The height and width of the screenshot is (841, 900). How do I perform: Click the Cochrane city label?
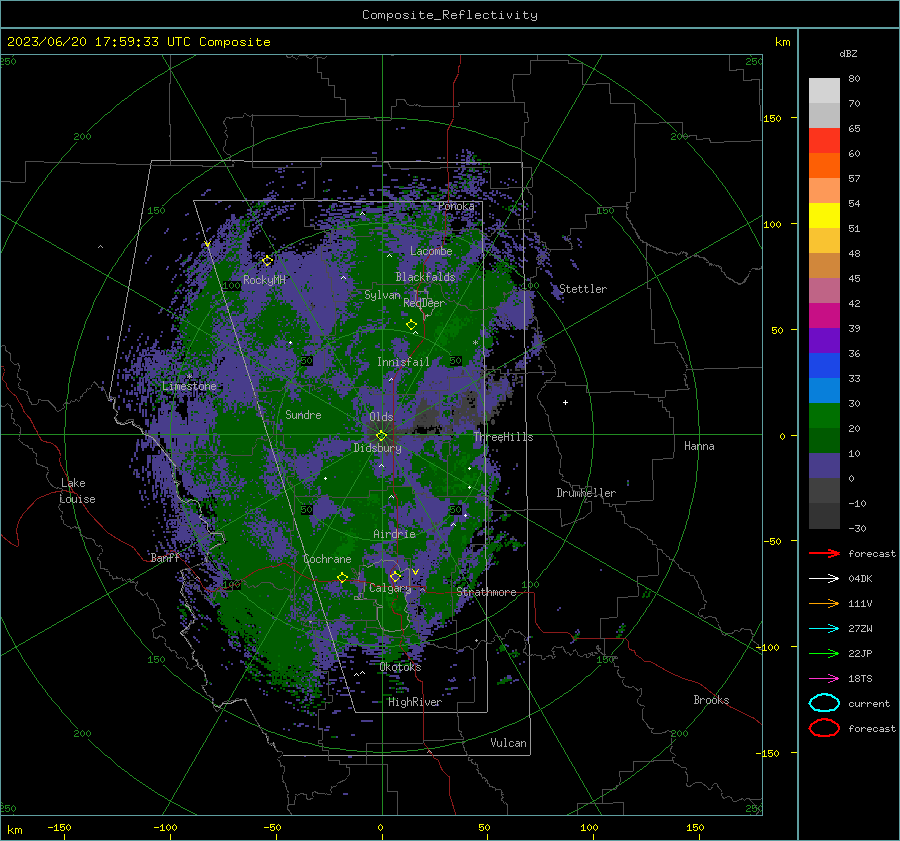click(327, 559)
